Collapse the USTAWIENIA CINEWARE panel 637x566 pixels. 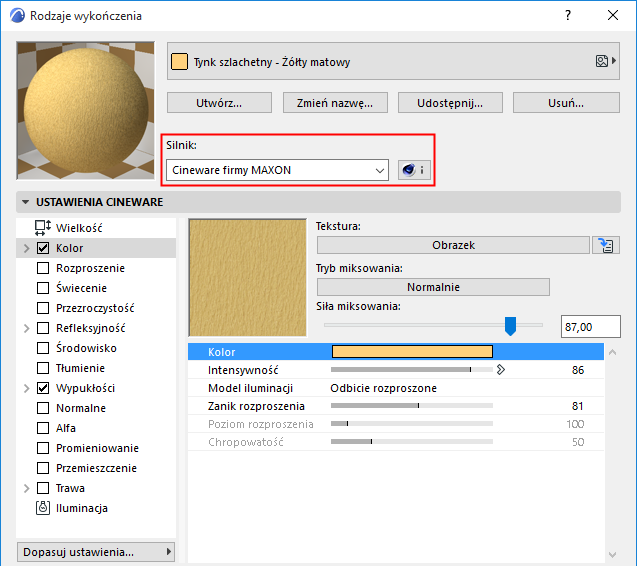[26, 202]
